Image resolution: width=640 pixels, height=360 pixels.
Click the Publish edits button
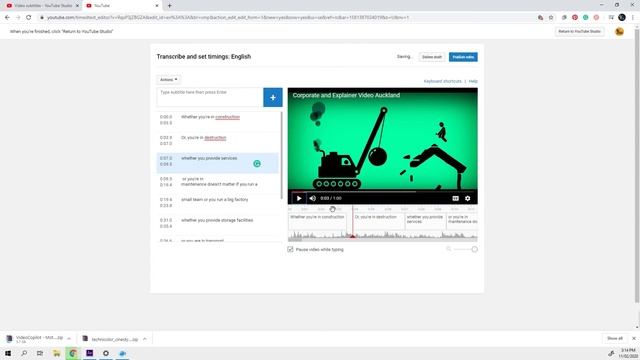pos(463,57)
